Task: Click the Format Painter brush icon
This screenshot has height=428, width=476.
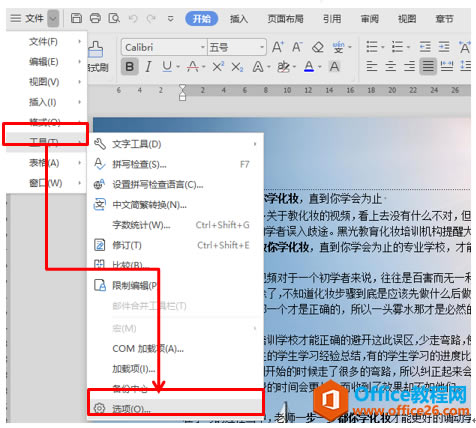Action: point(96,49)
